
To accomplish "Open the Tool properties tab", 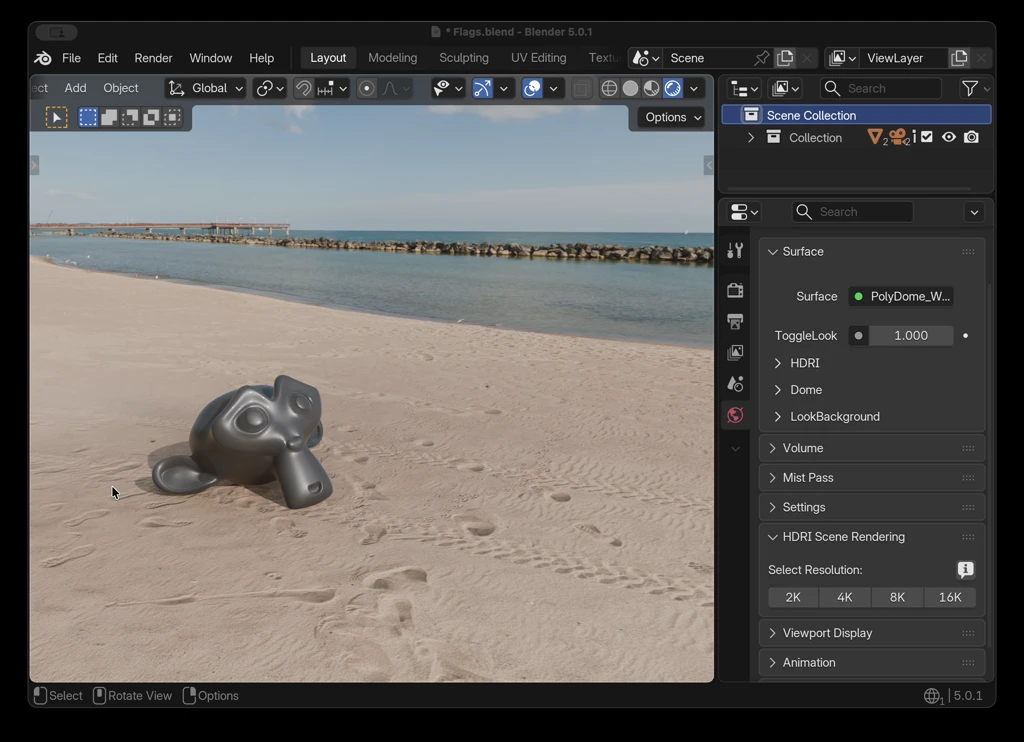I will pyautogui.click(x=735, y=251).
